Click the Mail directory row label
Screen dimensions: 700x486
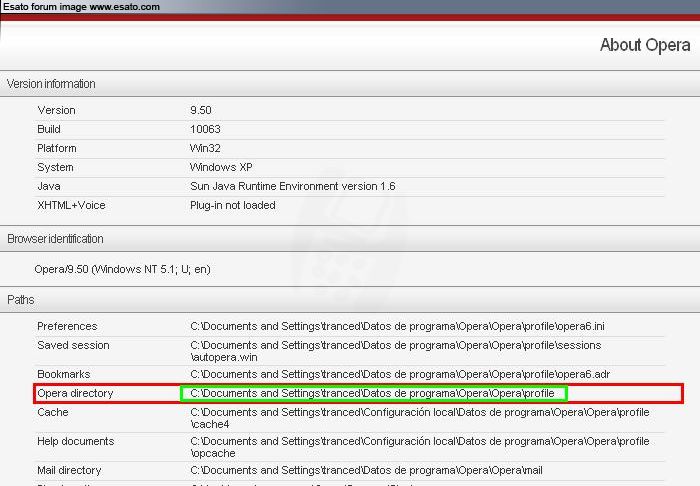coord(69,470)
